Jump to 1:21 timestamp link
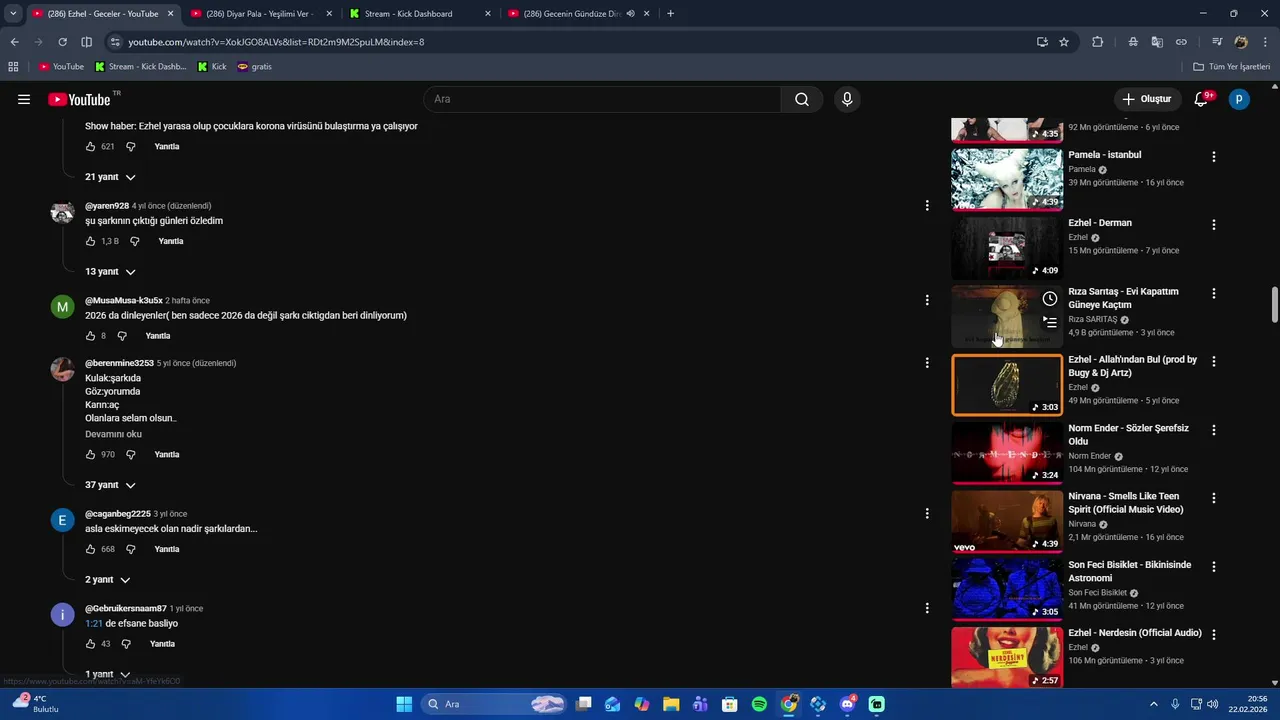Screen dimensions: 1280x720 coord(94,624)
